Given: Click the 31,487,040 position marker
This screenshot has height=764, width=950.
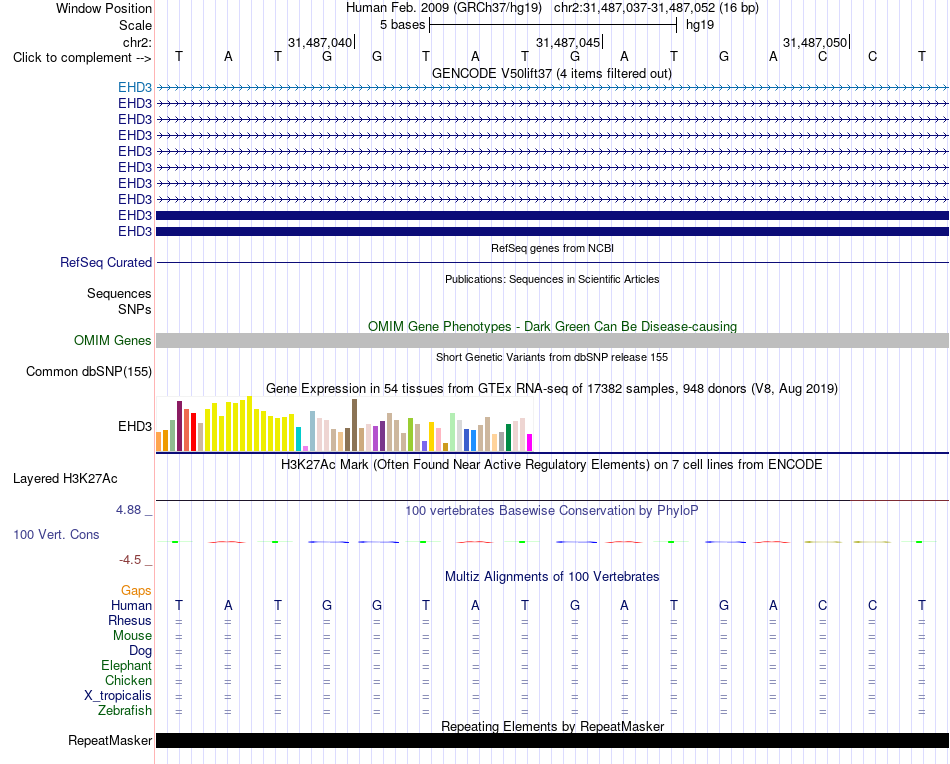Looking at the screenshot, I should coord(320,42).
